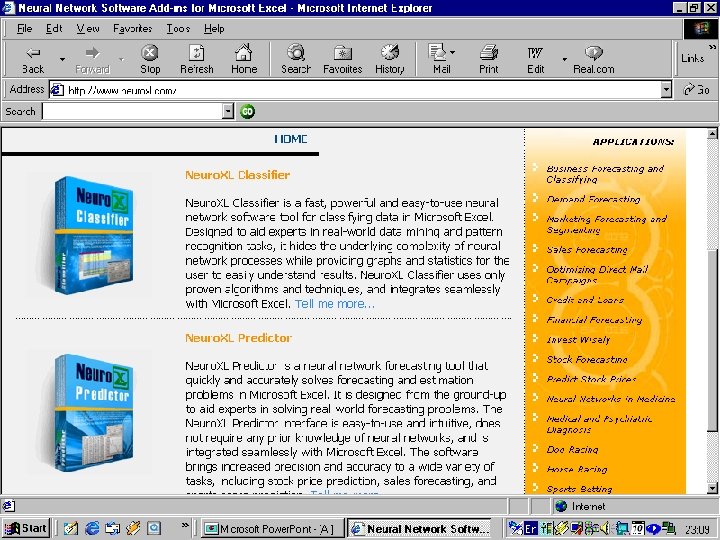Open Neural Networks in Medicine link
The image size is (720, 540).
click(611, 399)
